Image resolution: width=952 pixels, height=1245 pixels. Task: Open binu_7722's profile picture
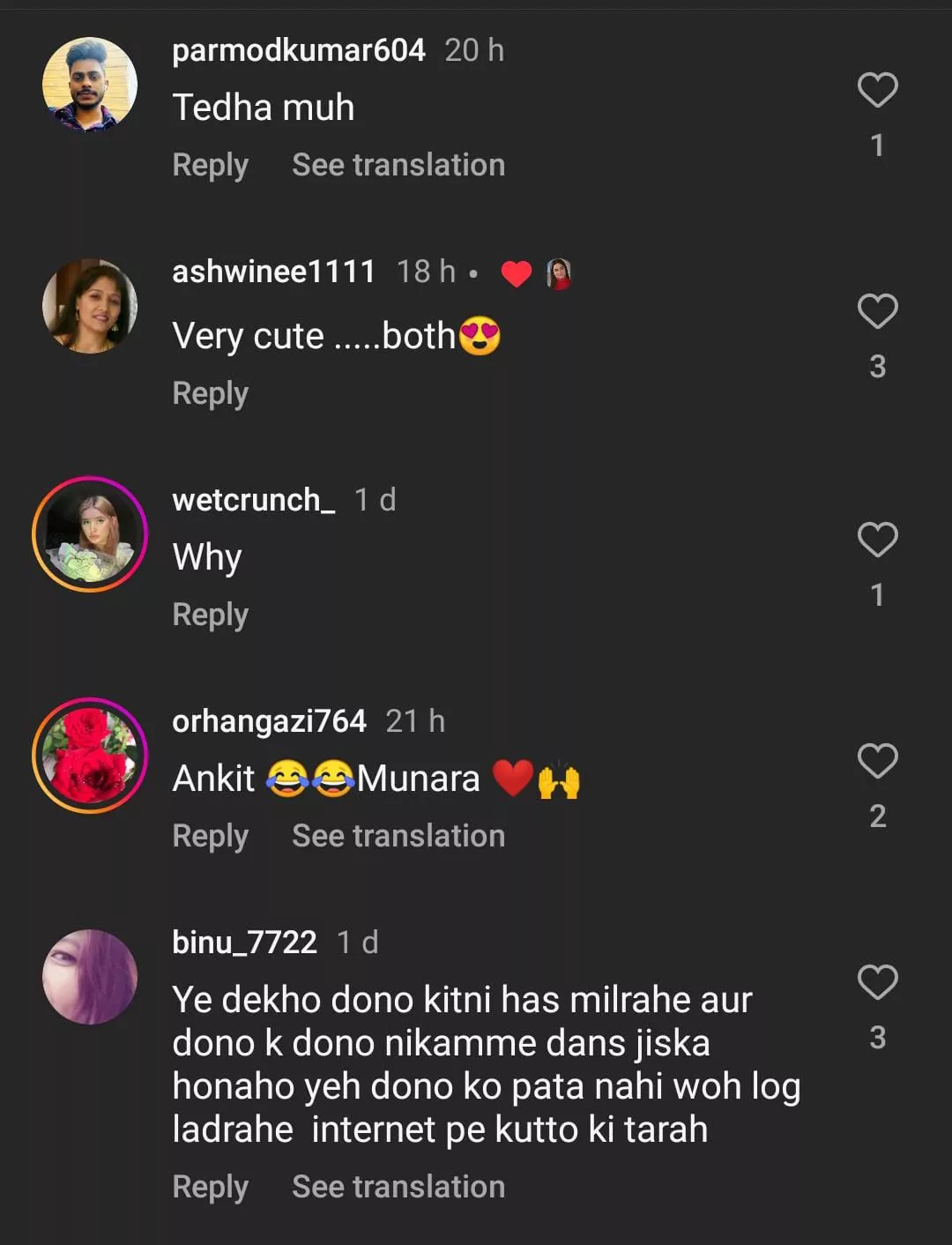click(x=90, y=977)
